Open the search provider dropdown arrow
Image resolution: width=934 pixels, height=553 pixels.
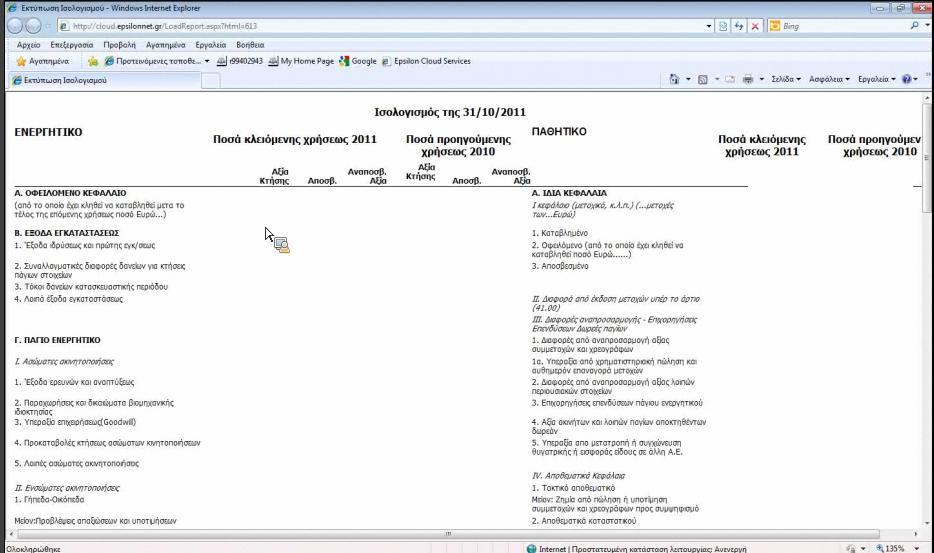tap(927, 26)
